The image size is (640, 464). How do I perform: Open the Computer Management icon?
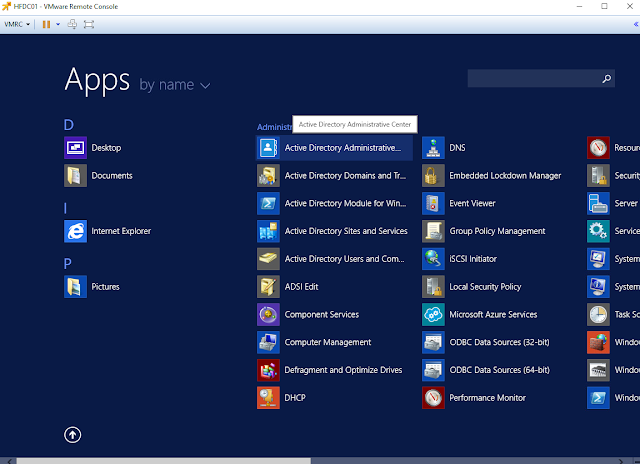coord(268,342)
